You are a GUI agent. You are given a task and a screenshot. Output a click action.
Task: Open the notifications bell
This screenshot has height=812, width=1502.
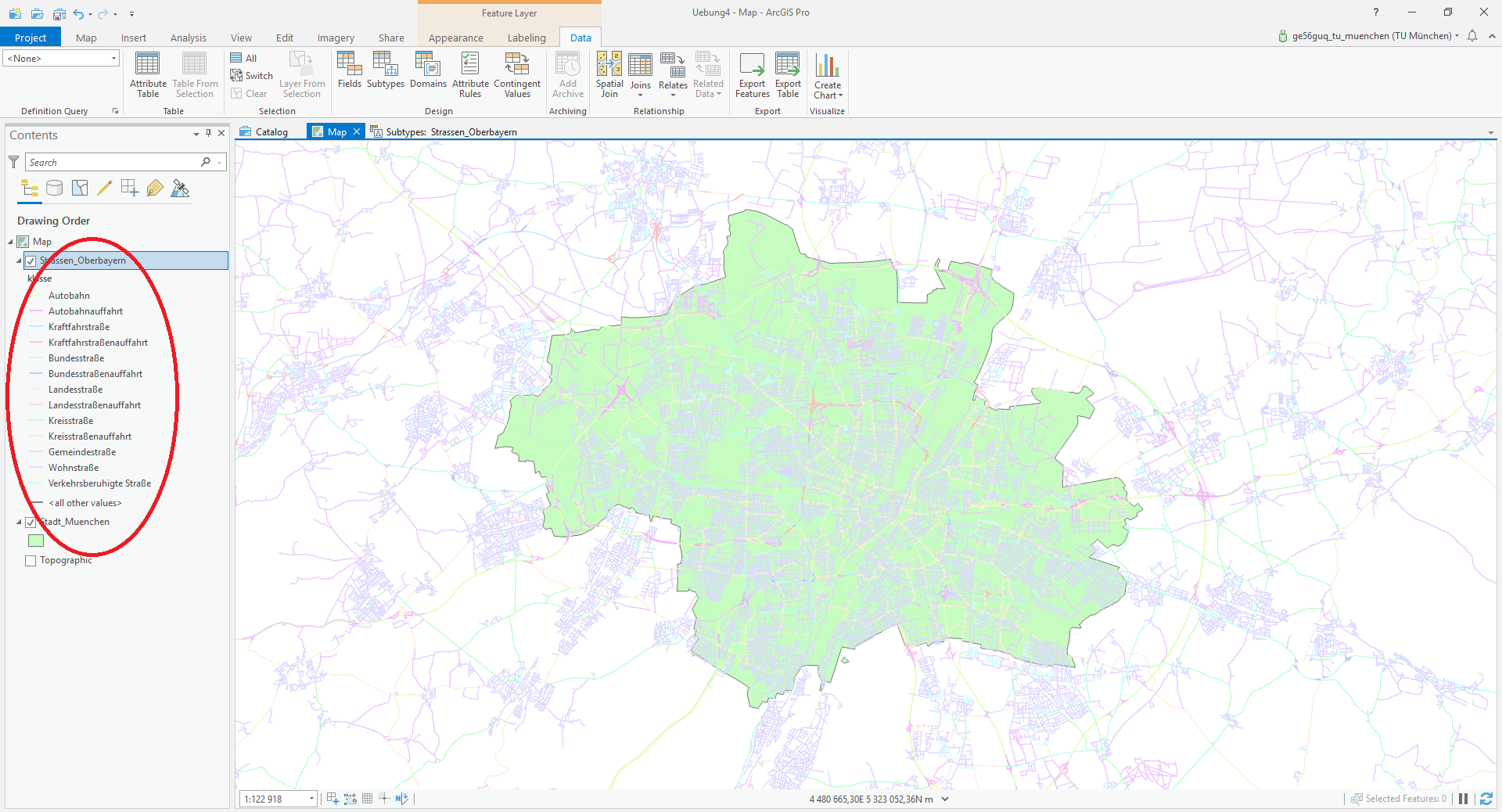(1472, 36)
